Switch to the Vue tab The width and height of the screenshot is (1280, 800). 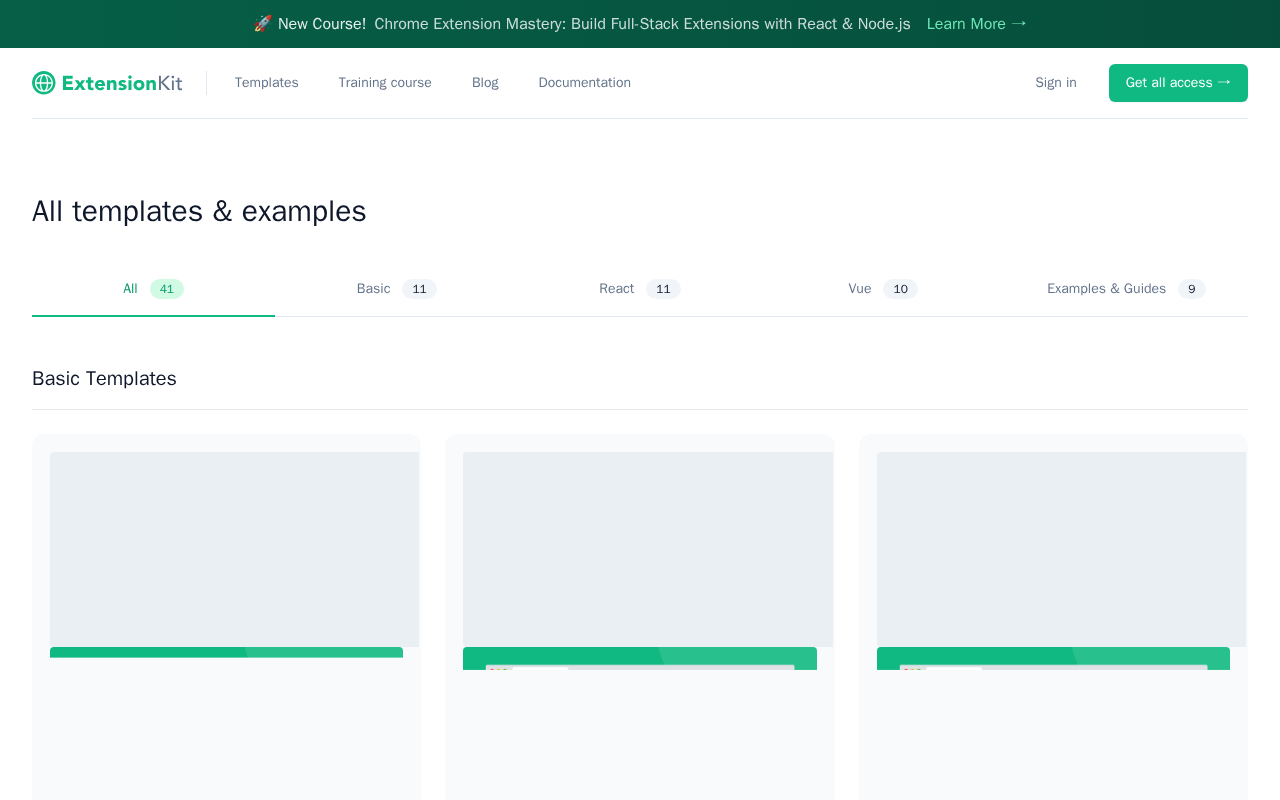pyautogui.click(x=883, y=289)
